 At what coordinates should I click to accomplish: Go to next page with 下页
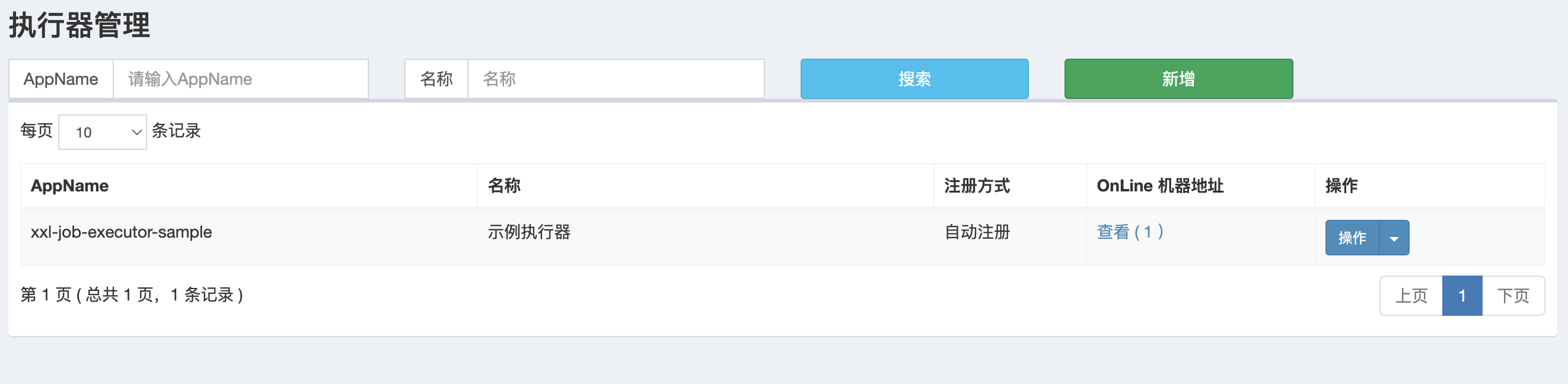point(1513,296)
